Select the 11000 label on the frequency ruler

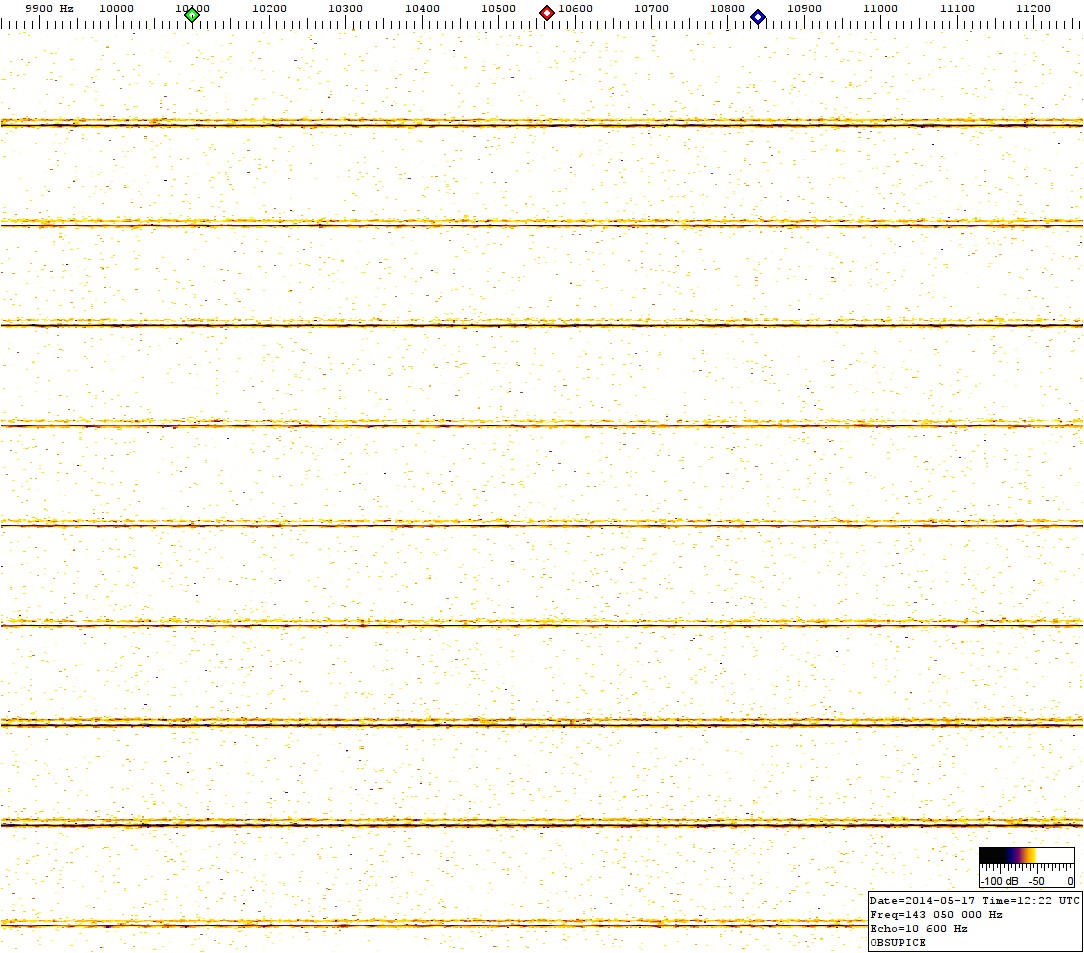(x=880, y=8)
